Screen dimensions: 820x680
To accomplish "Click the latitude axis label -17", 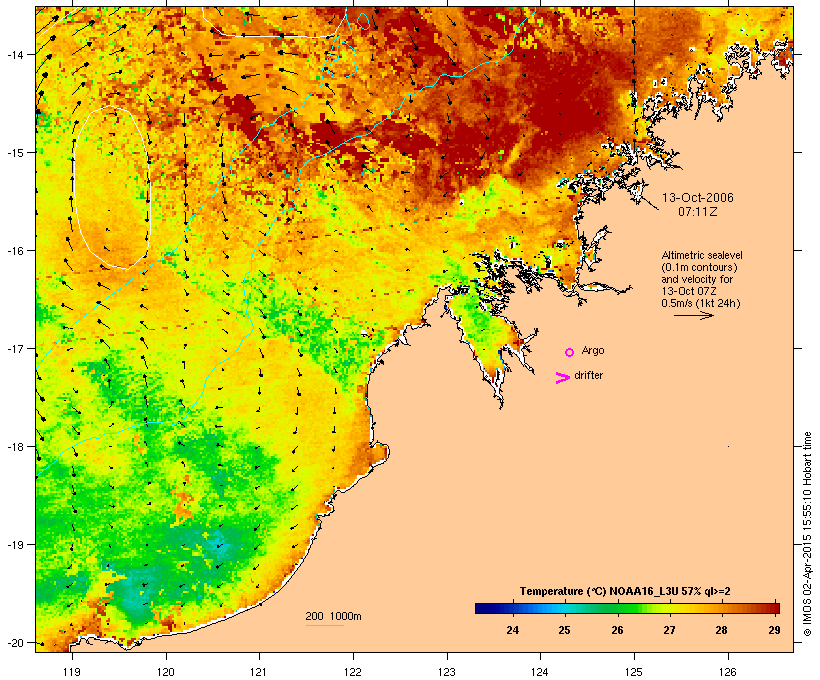I will (x=14, y=348).
